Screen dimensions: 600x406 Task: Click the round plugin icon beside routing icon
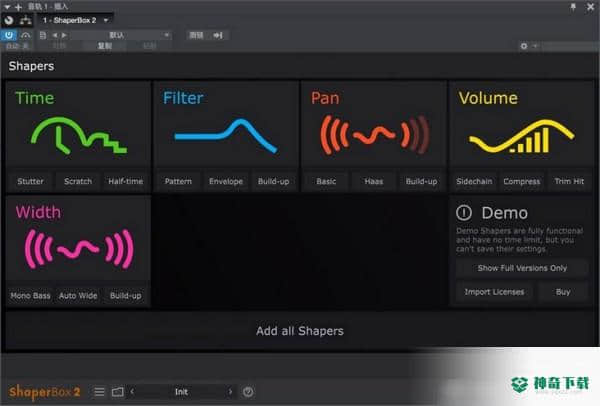(x=9, y=20)
